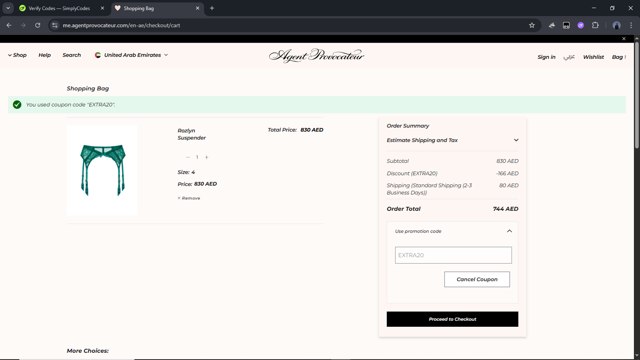Open the Bag link in header

coord(618,57)
